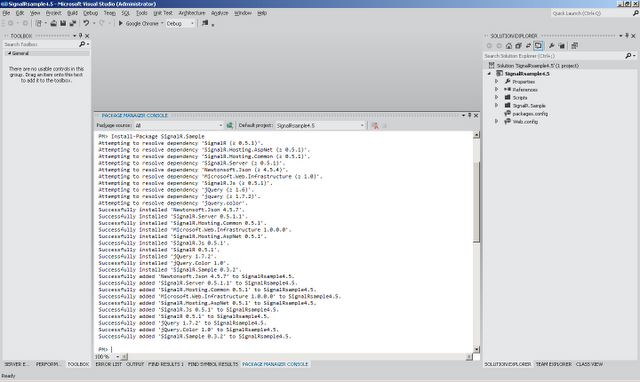This screenshot has width=640, height=382.
Task: Click the Save toolbar icon
Action: point(63,23)
